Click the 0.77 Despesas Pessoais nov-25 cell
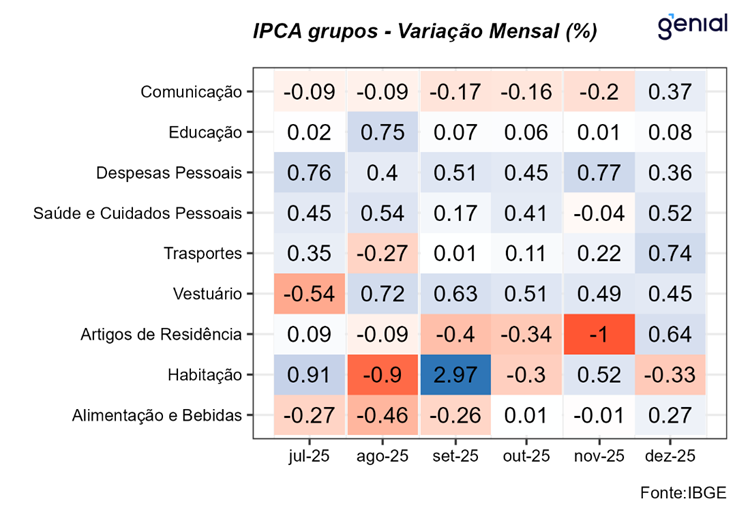This screenshot has height=525, width=750. (x=598, y=173)
